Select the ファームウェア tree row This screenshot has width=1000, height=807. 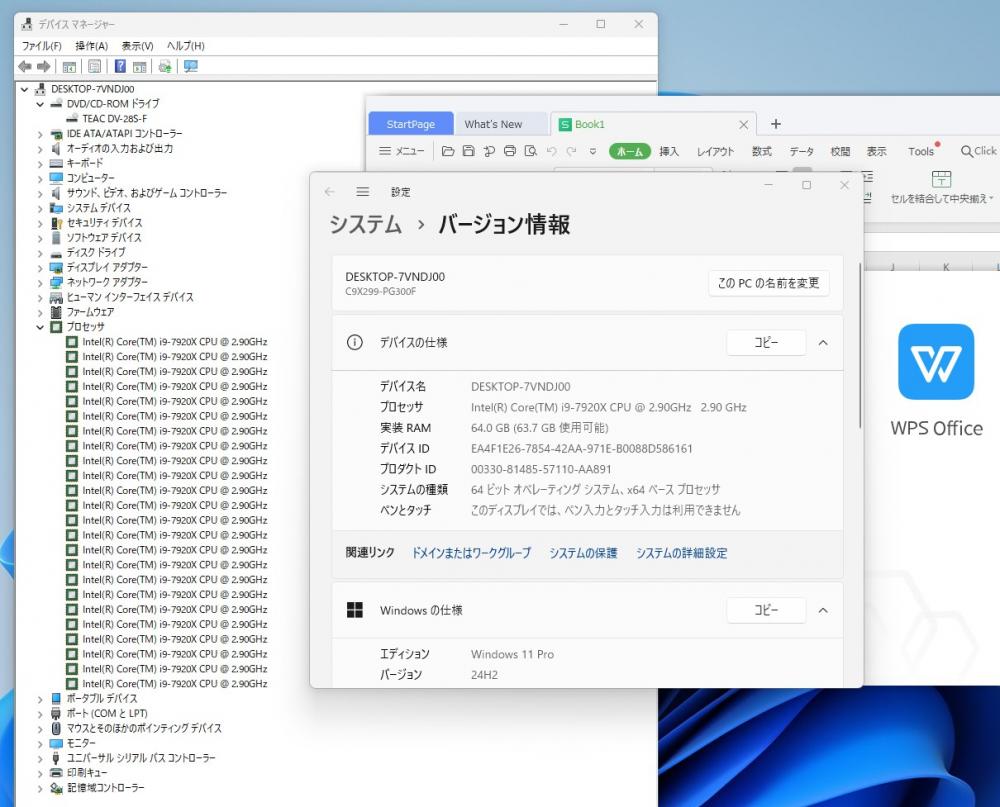tap(90, 312)
